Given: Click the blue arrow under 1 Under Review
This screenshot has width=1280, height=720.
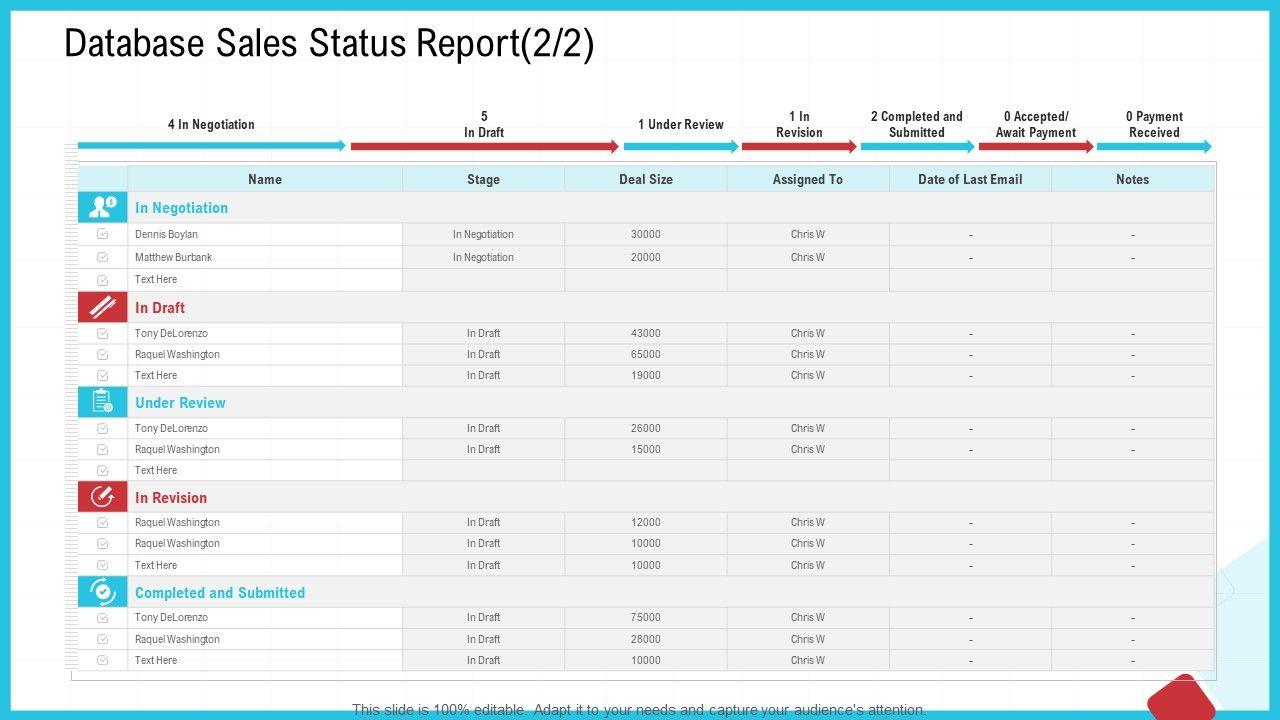Looking at the screenshot, I should (681, 146).
